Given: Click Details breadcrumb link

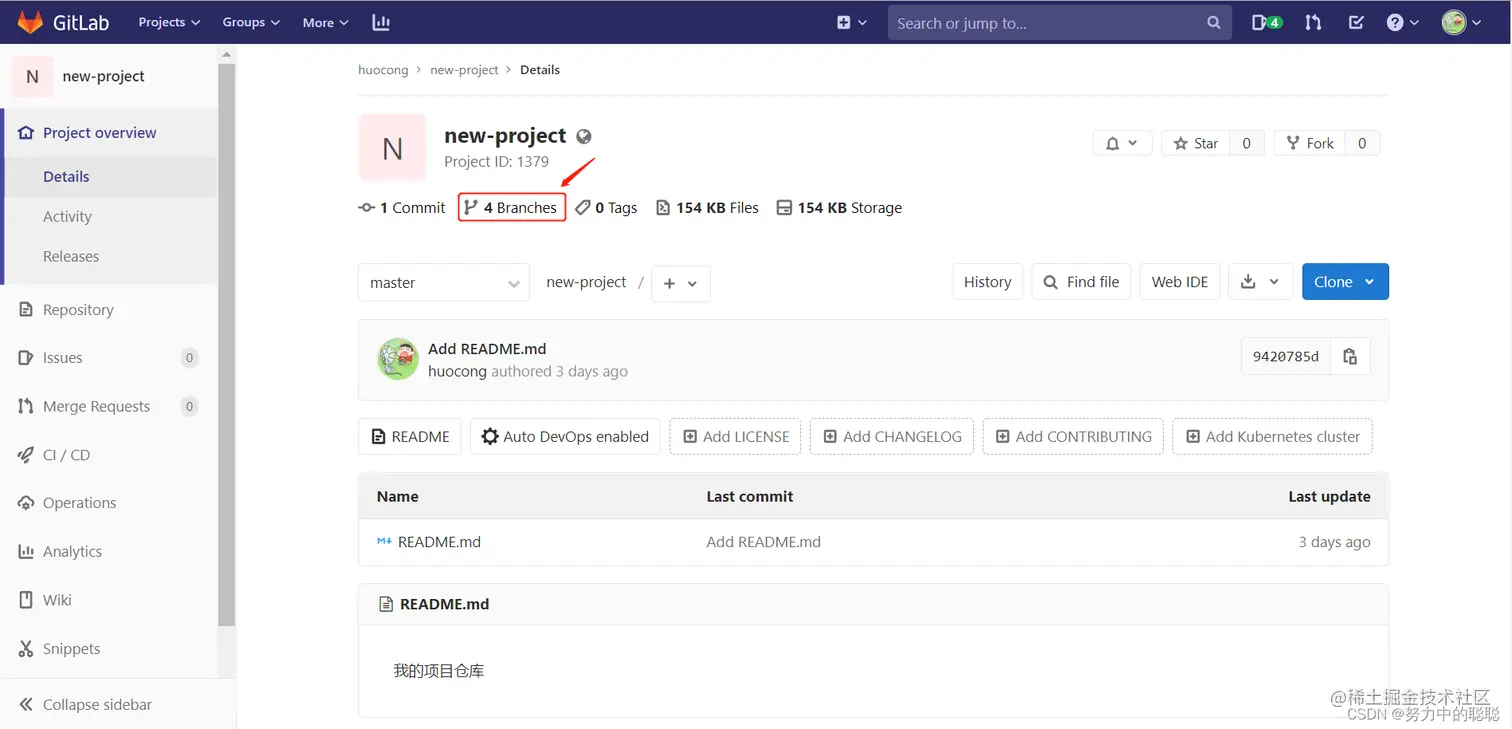Looking at the screenshot, I should (x=540, y=70).
